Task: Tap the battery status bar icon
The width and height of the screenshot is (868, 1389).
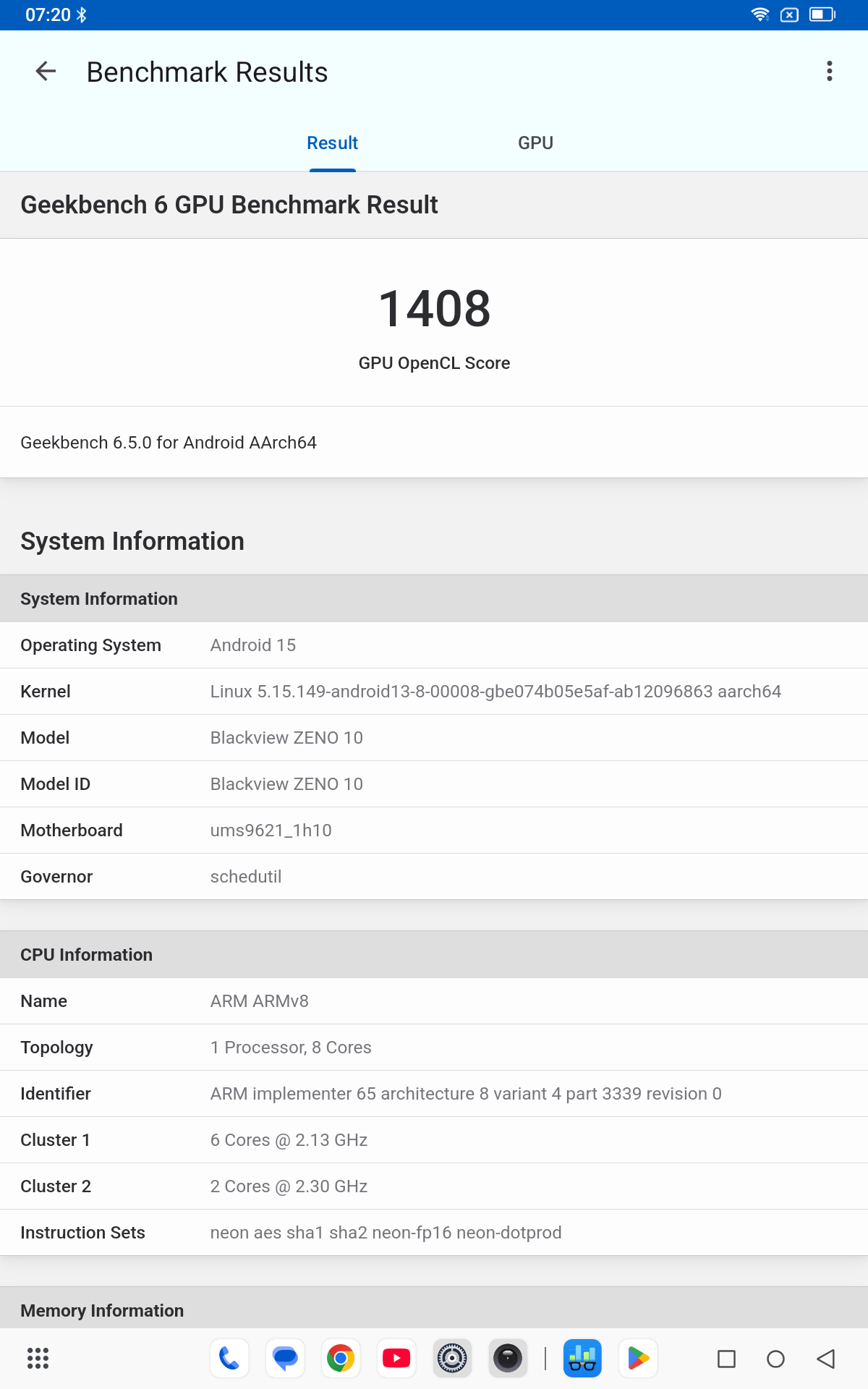Action: pos(822,14)
